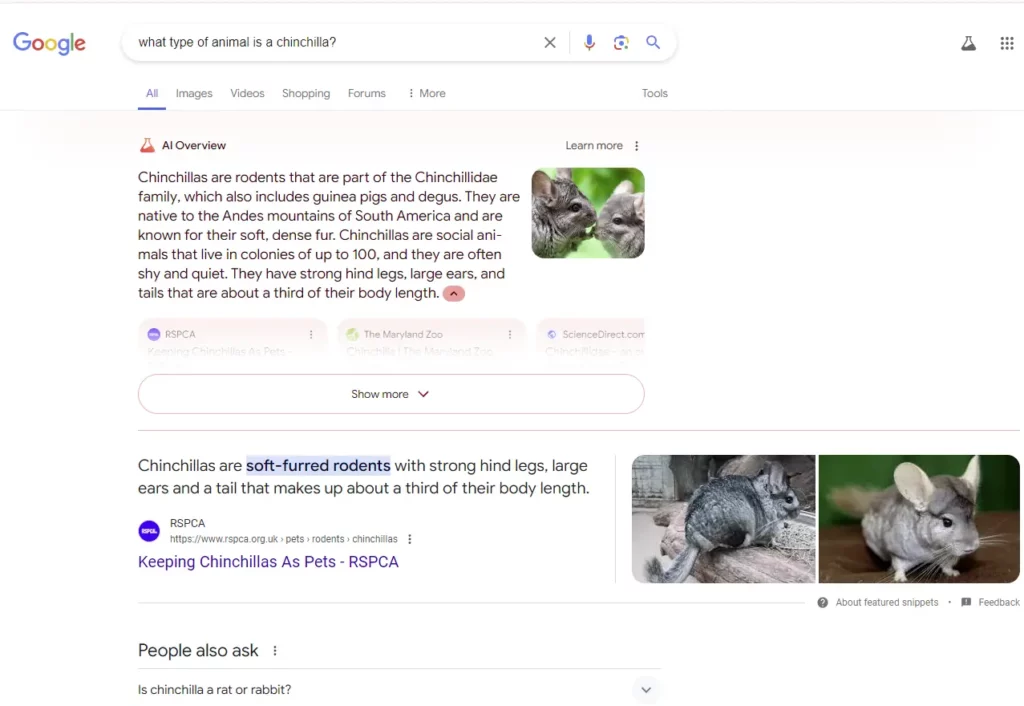Open the More search filters dropdown
Screen dimensions: 1024x706
(426, 93)
